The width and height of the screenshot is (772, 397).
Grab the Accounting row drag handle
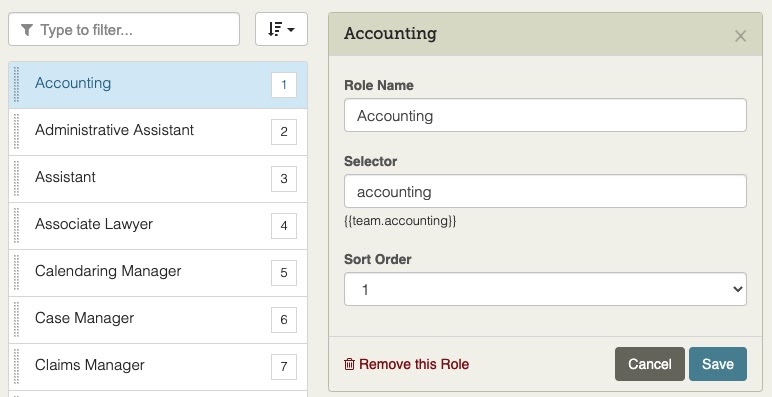[16, 85]
